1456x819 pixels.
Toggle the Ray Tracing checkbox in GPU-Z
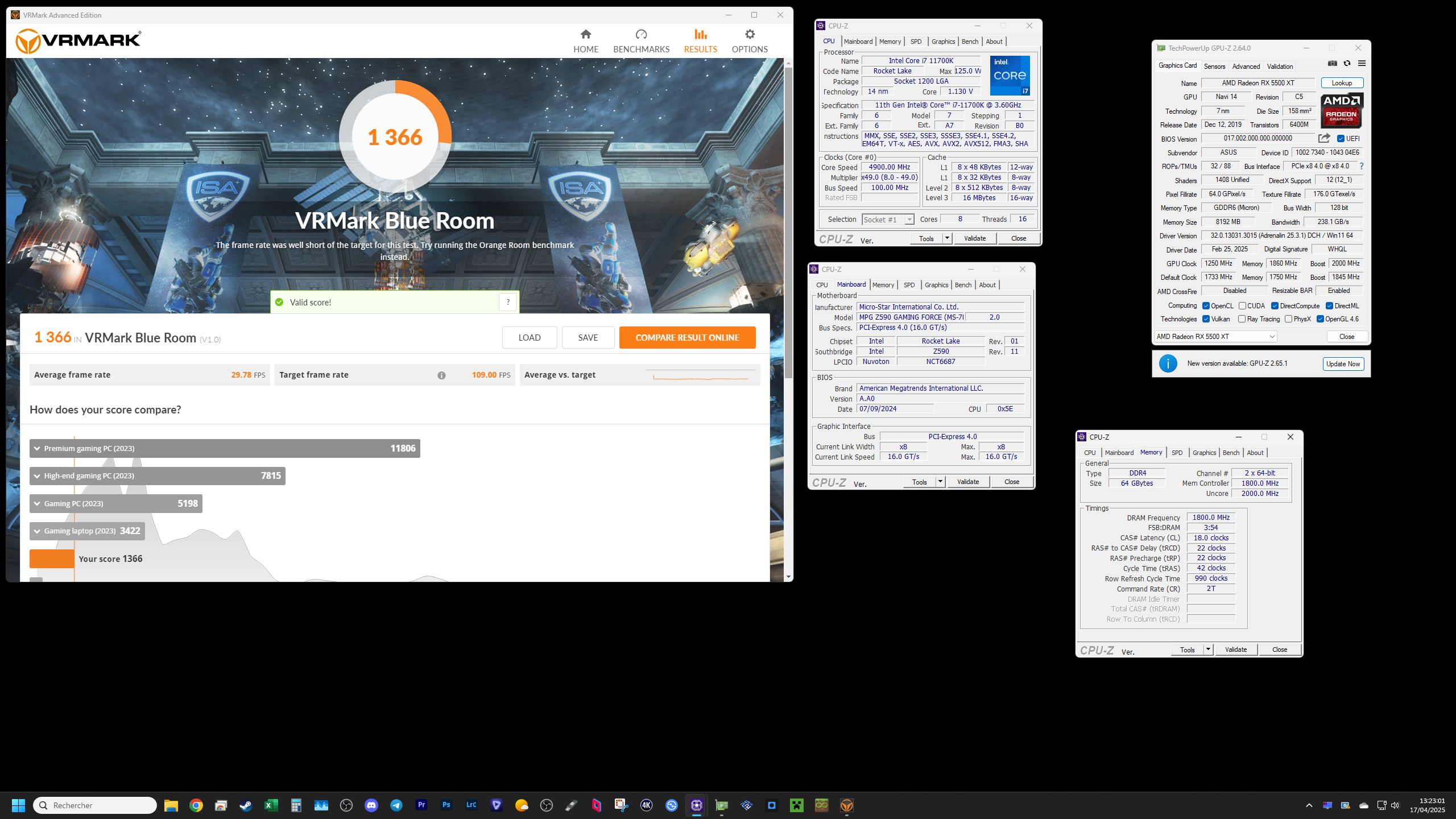(x=1242, y=319)
